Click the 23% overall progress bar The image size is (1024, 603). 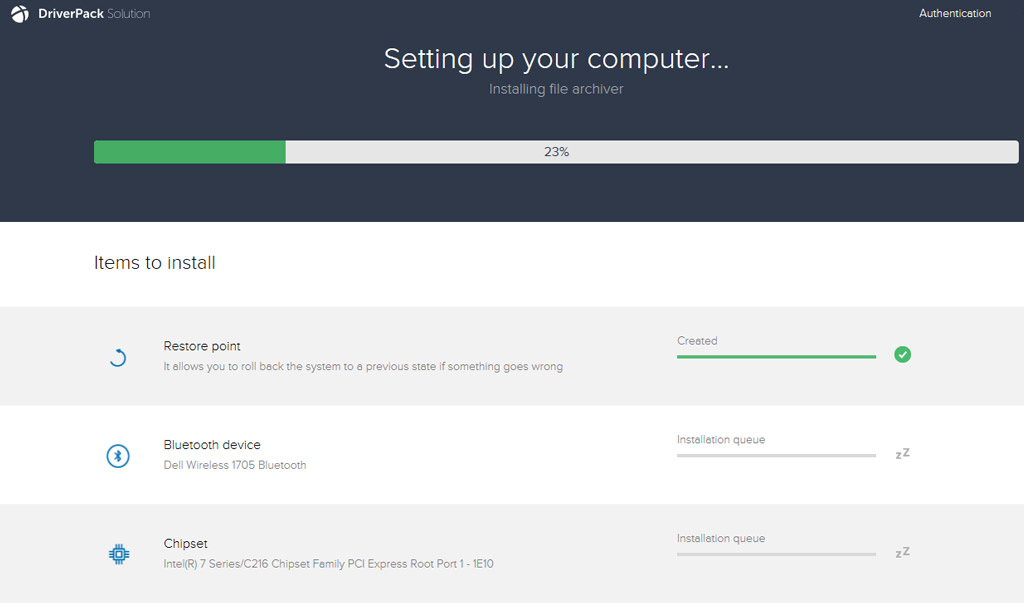556,152
